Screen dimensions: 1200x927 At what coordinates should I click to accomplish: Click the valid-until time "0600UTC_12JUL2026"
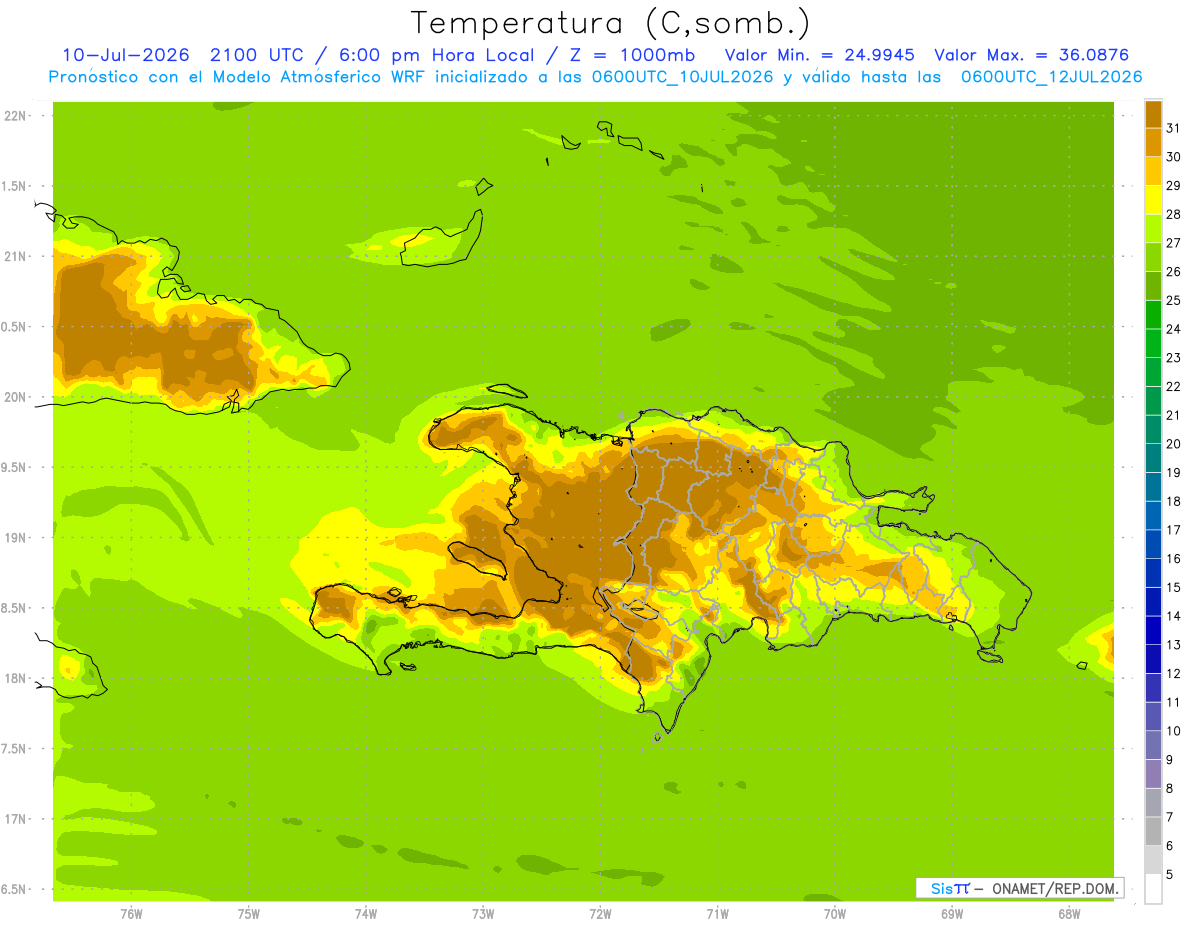click(1051, 77)
